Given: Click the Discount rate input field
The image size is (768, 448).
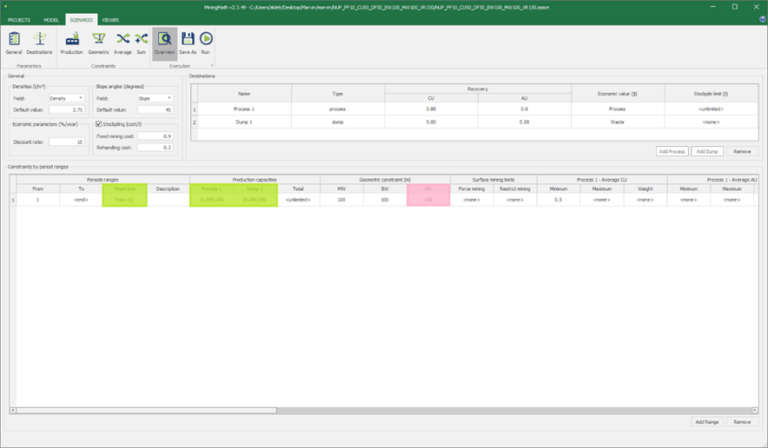Looking at the screenshot, I should (65, 142).
